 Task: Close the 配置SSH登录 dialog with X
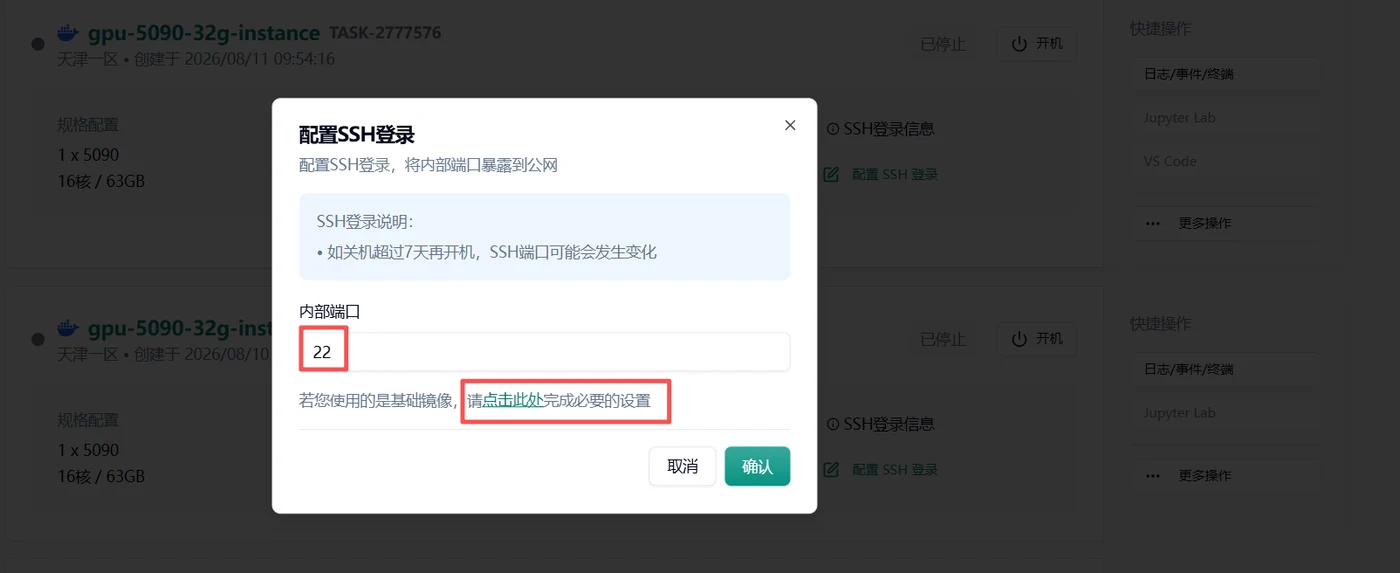point(790,125)
